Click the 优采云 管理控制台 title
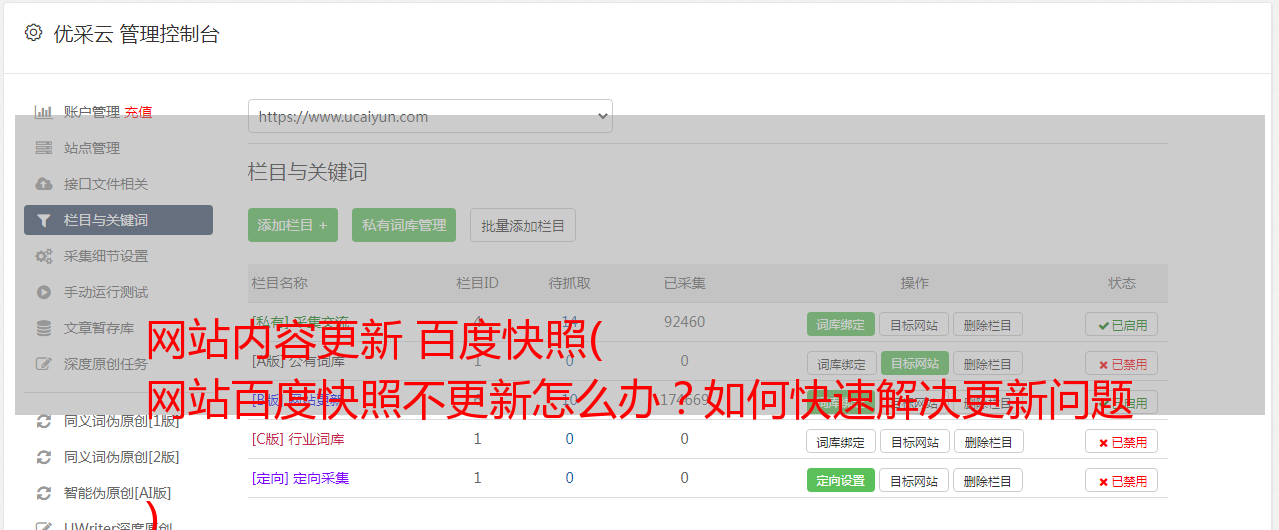Screen dimensions: 1279x530 tap(136, 34)
